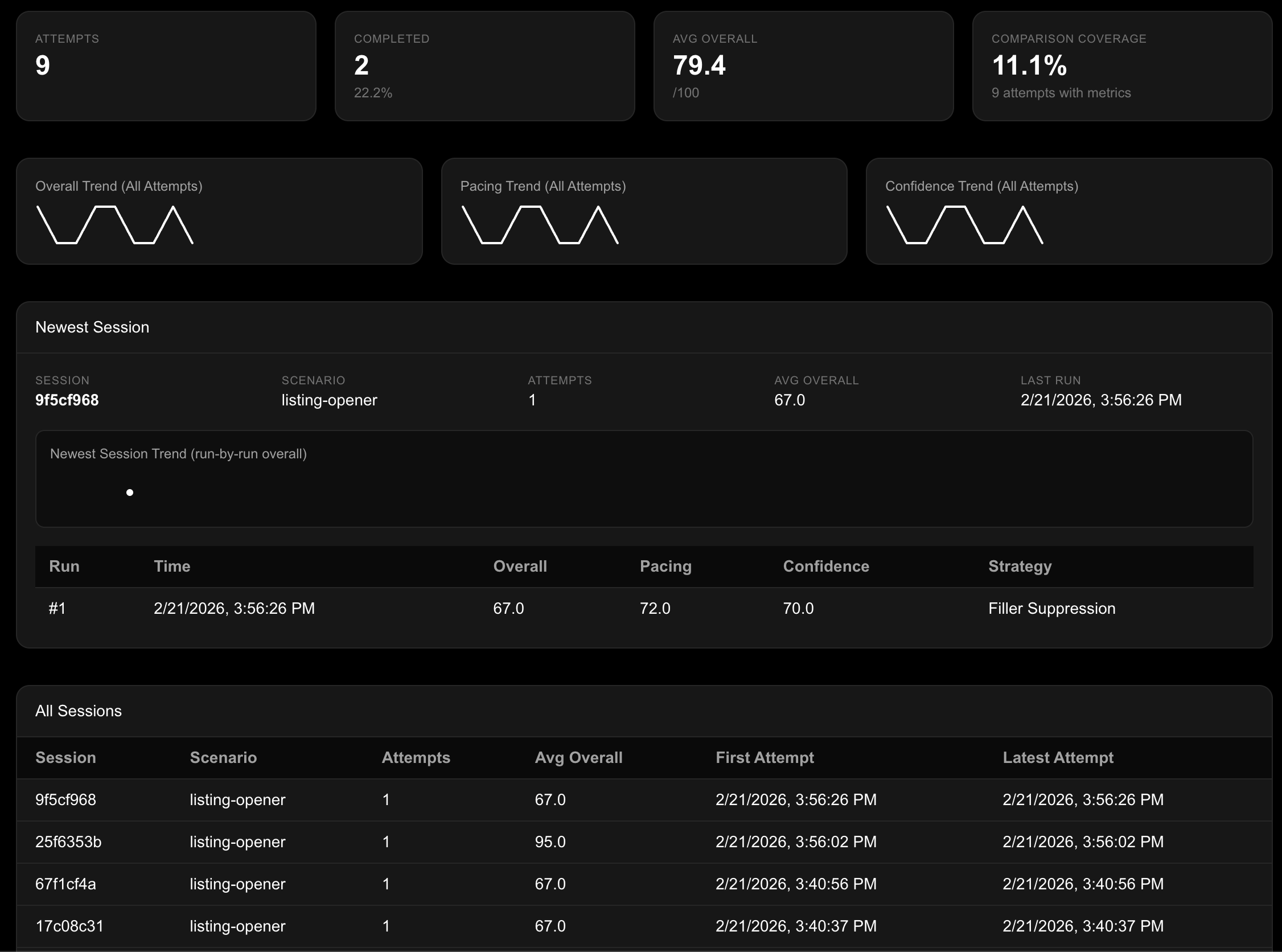Click the Newest Session Trend data point
Screen dimensions: 1282x952
tap(130, 493)
